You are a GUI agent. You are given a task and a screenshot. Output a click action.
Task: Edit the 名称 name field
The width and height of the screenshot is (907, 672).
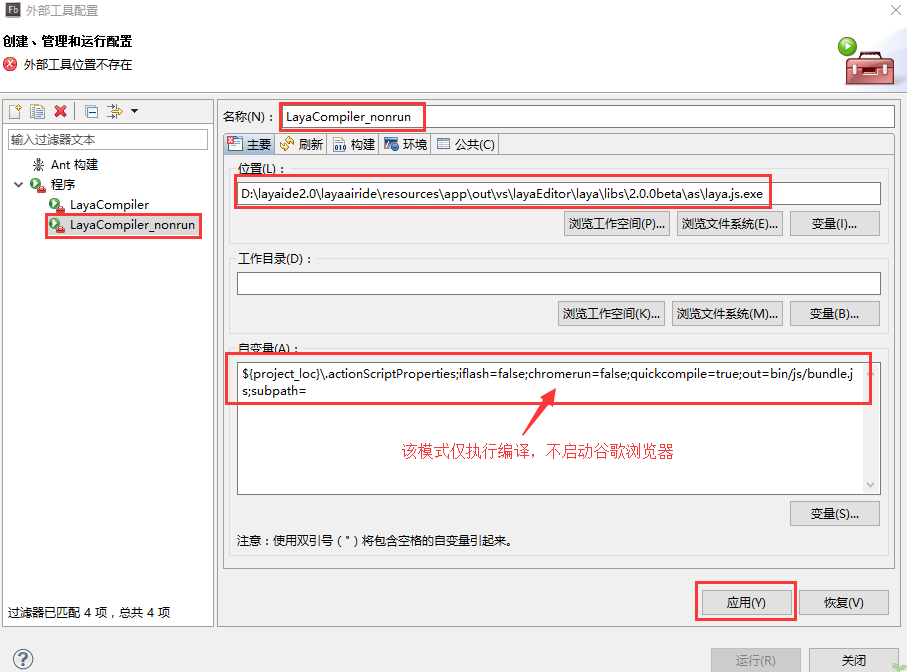[x=587, y=117]
